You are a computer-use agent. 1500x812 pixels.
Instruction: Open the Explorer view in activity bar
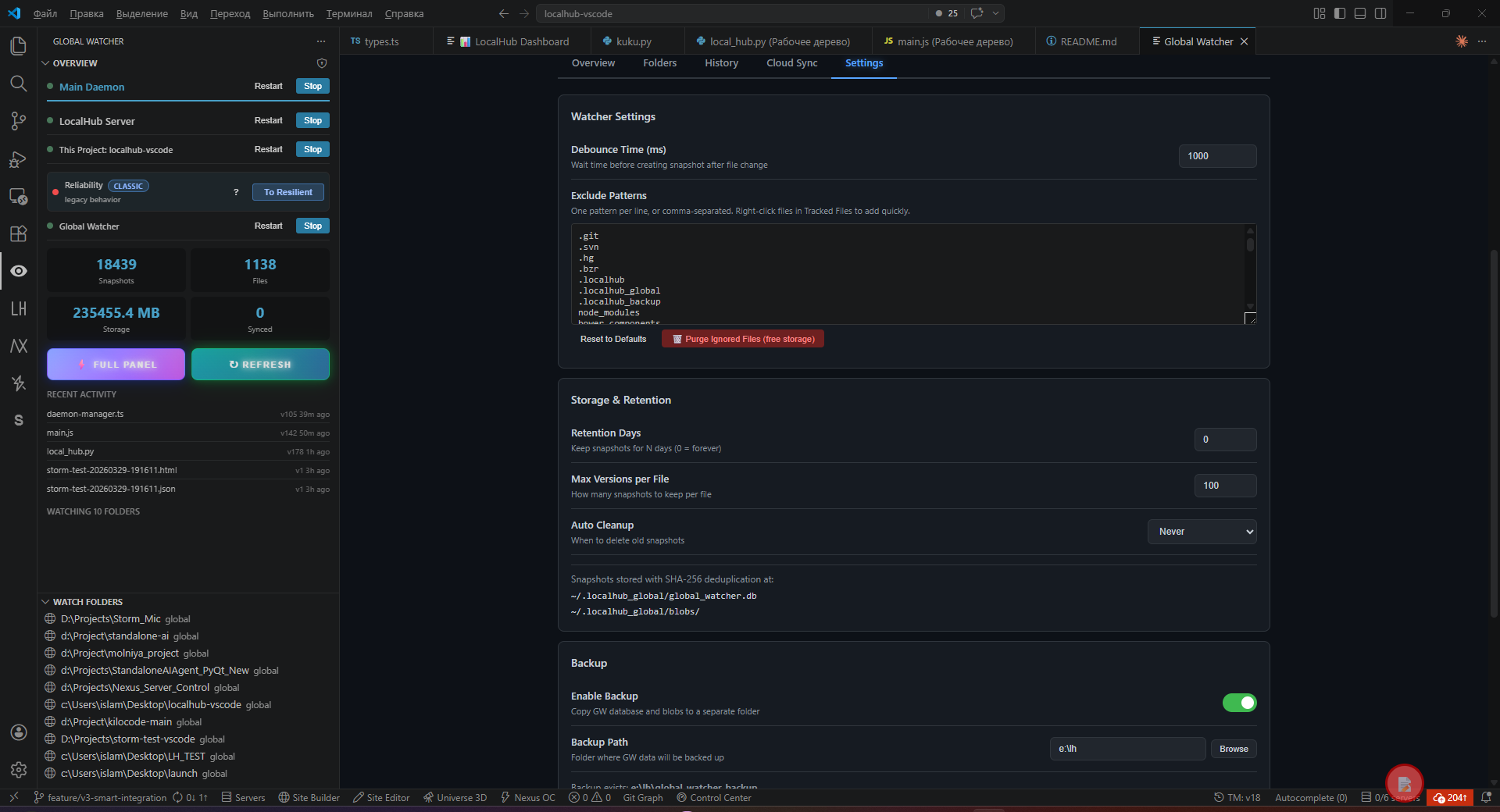point(18,46)
